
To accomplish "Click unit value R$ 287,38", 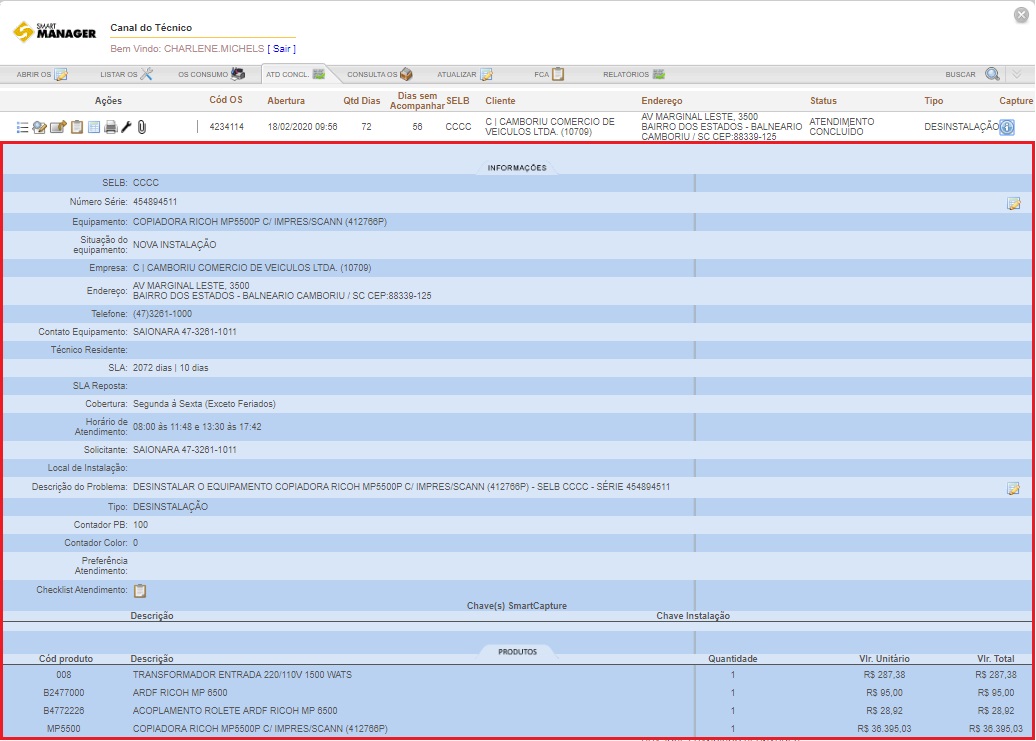I will pyautogui.click(x=884, y=675).
